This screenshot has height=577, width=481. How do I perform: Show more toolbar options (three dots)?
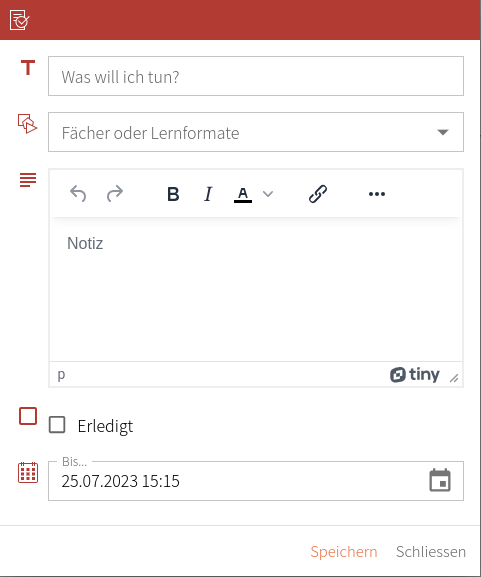coord(377,194)
